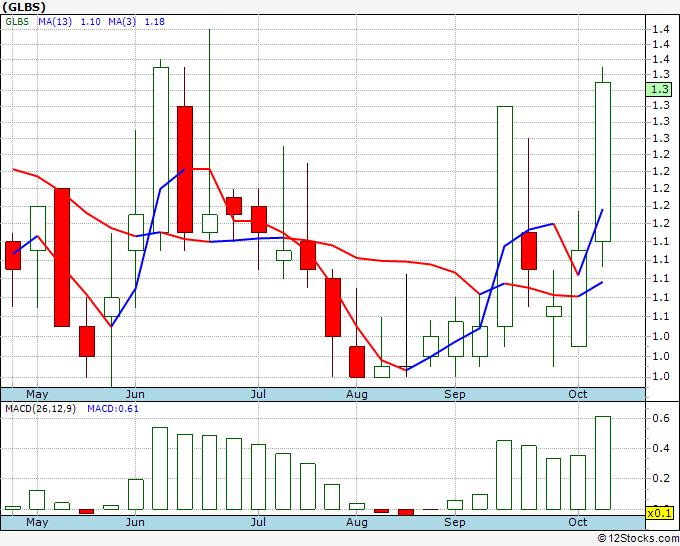Click the tall white candle in mid-September
Viewport: 680px width, 546px height.
[x=504, y=216]
